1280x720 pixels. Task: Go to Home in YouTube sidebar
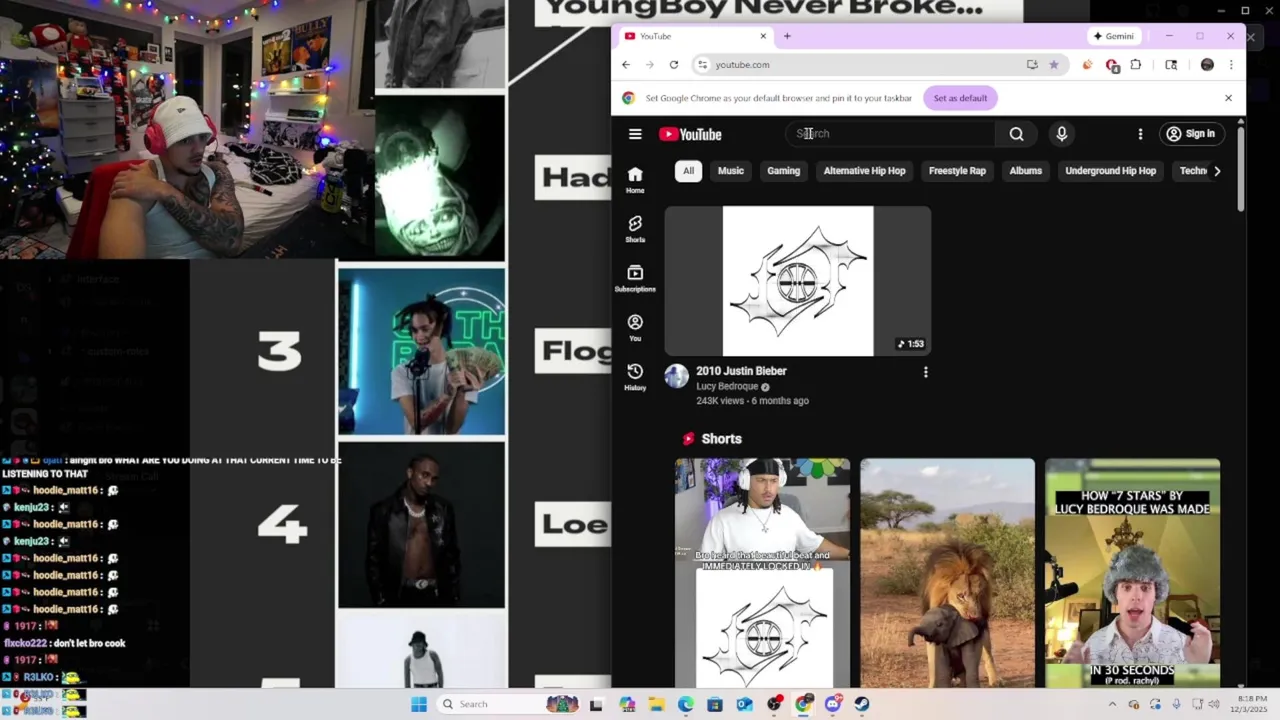click(x=635, y=180)
